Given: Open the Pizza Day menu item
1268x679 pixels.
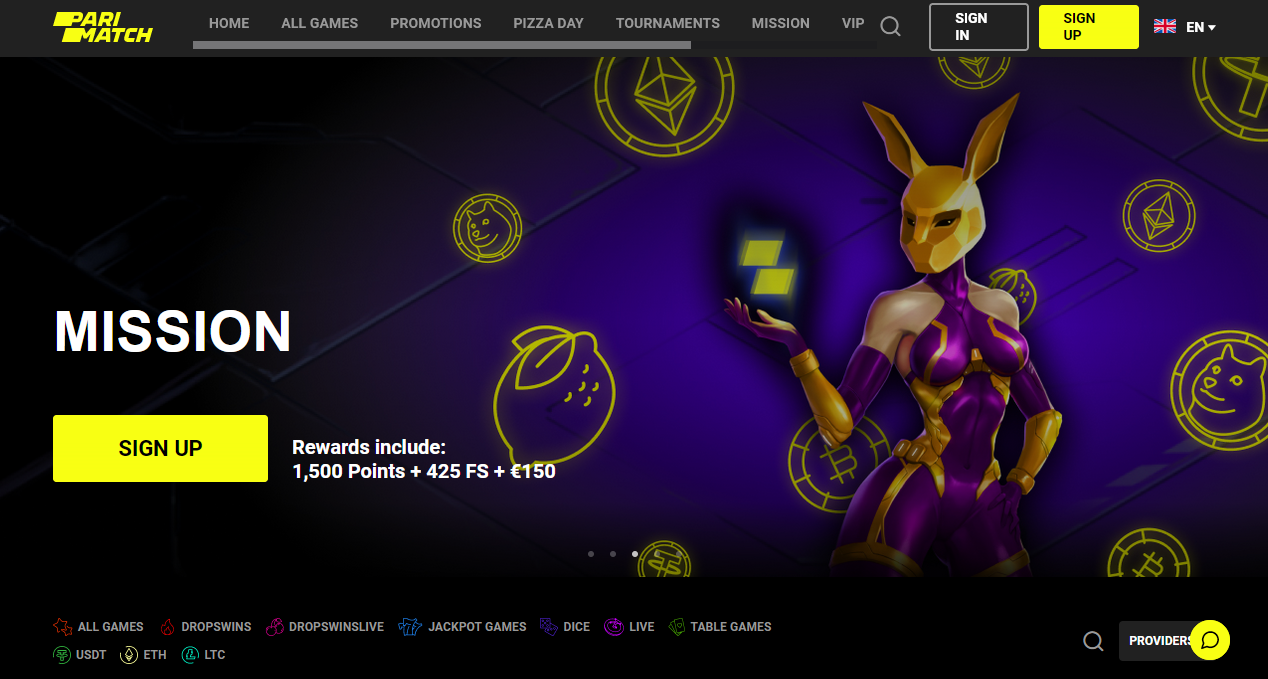Looking at the screenshot, I should click(548, 23).
